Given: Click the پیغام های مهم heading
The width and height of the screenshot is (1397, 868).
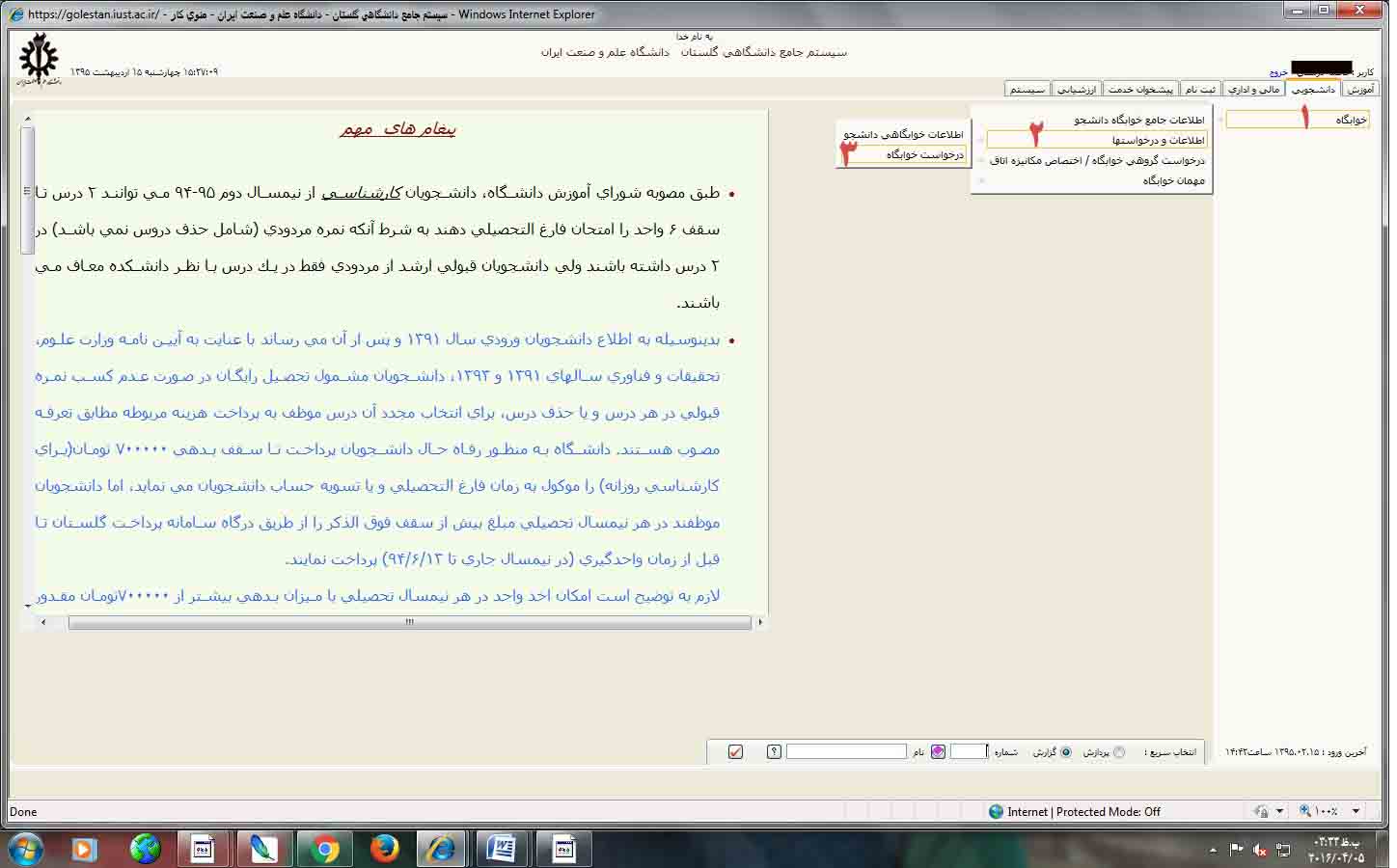Looking at the screenshot, I should (x=397, y=128).
